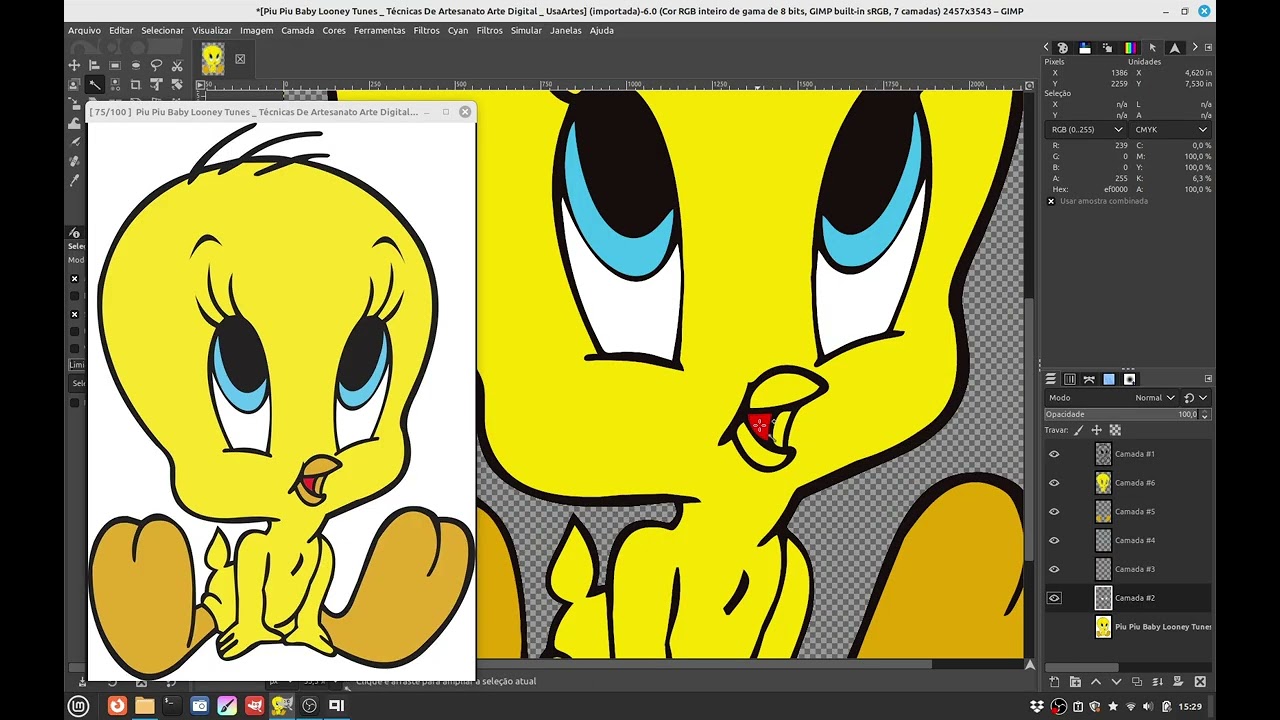Click the opacity spinner arrows
The image size is (1280, 720).
point(1204,415)
